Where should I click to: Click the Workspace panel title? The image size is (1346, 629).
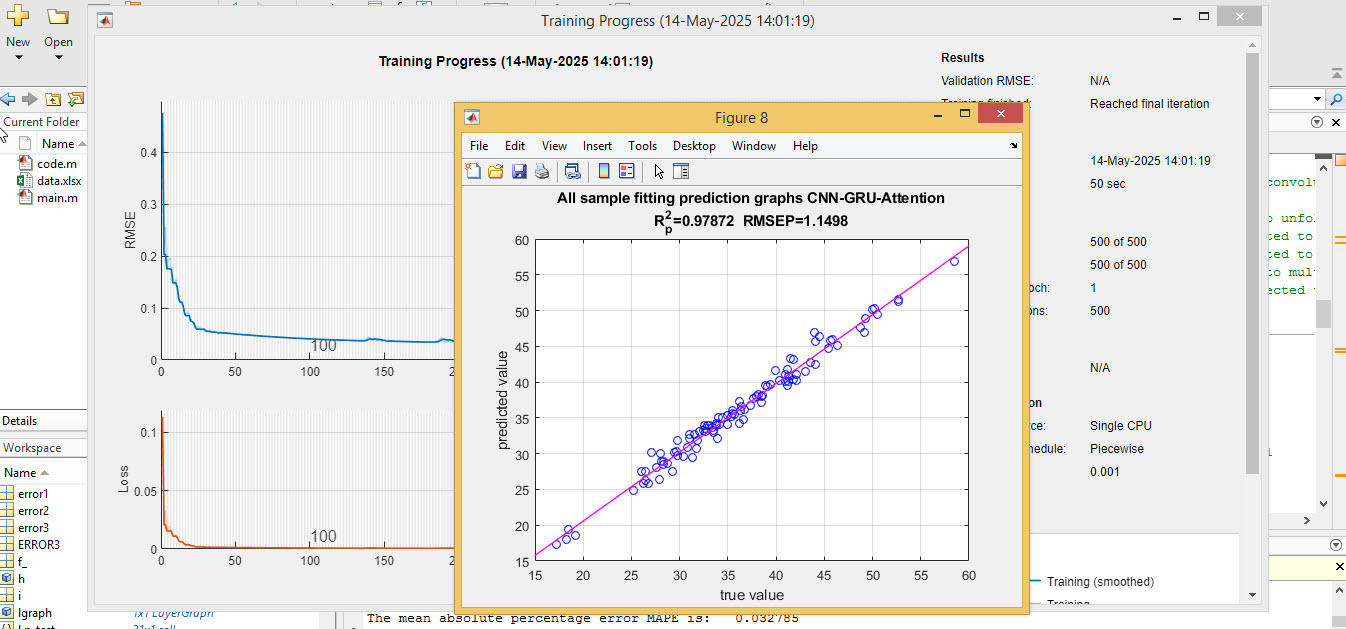point(32,448)
